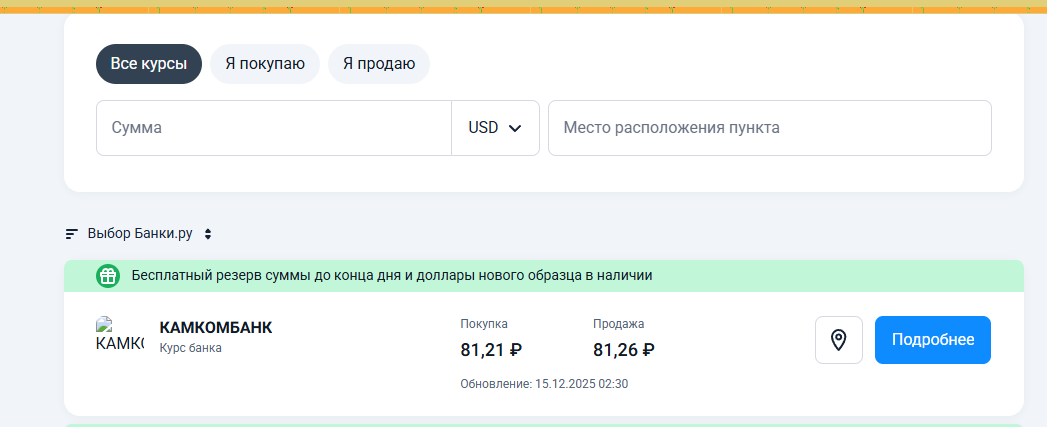Image resolution: width=1047 pixels, height=427 pixels.
Task: Focus the "Место расположения пункта" field
Action: tap(769, 128)
